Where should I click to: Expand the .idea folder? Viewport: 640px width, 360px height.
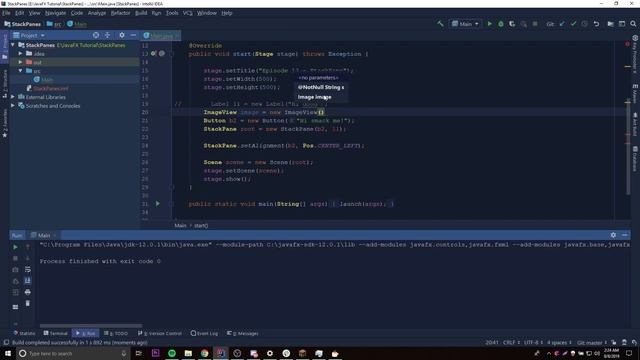[x=21, y=53]
